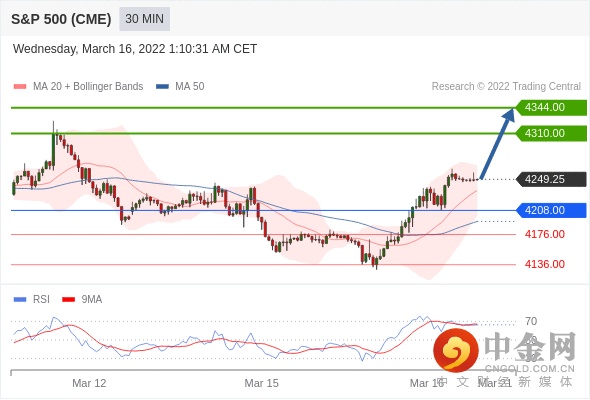Select the 30 MIN timeframe button
Screen dimensions: 590x400
[144, 19]
